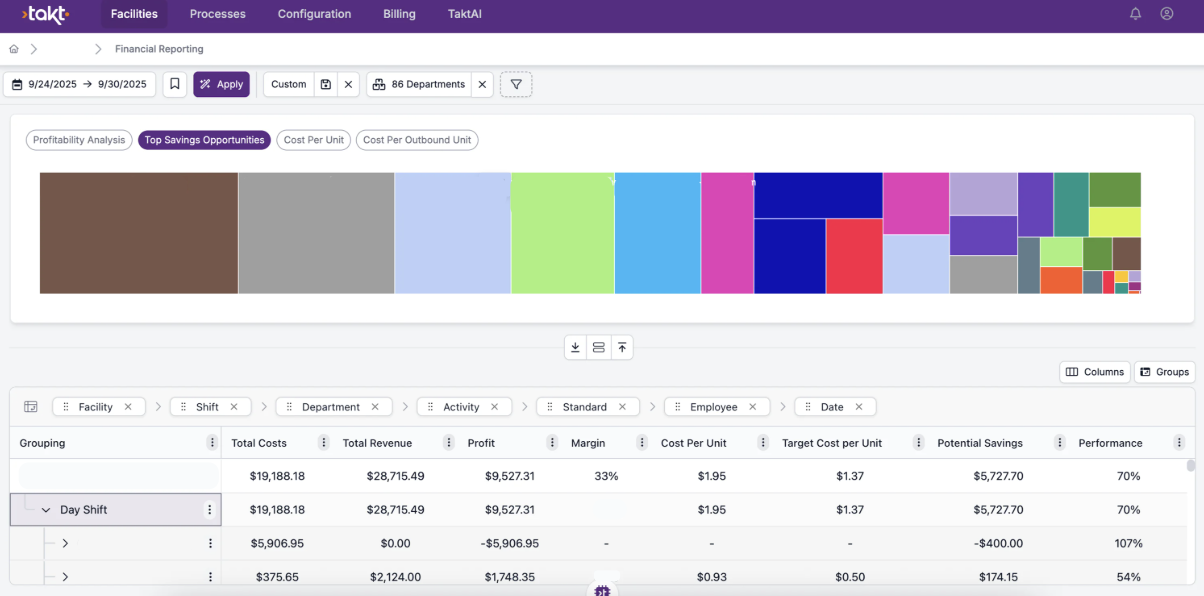Viewport: 1204px width, 596px height.
Task: Collapse the Day Shift row
Action: pyautogui.click(x=45, y=509)
